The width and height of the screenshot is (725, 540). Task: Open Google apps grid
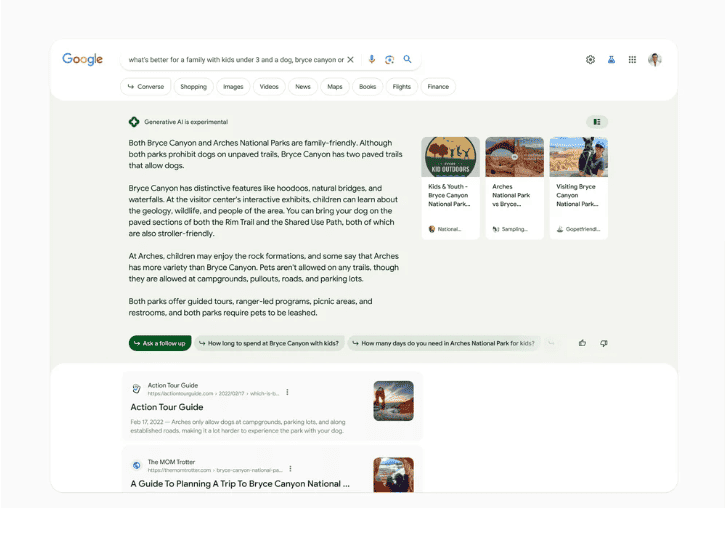click(632, 60)
